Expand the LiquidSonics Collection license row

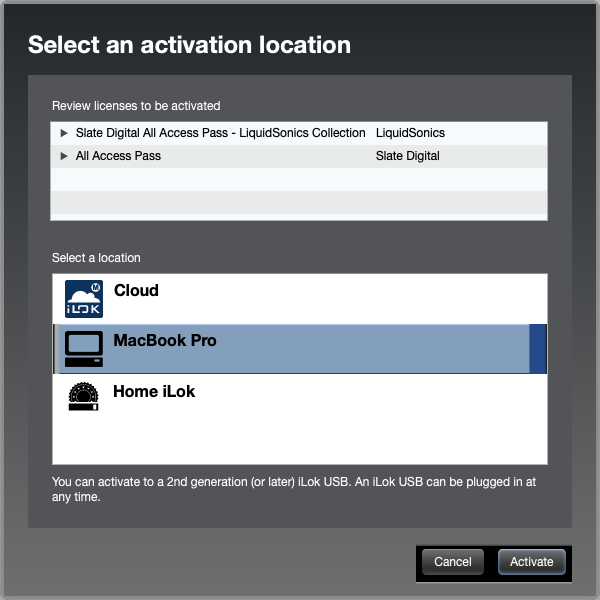[x=64, y=133]
